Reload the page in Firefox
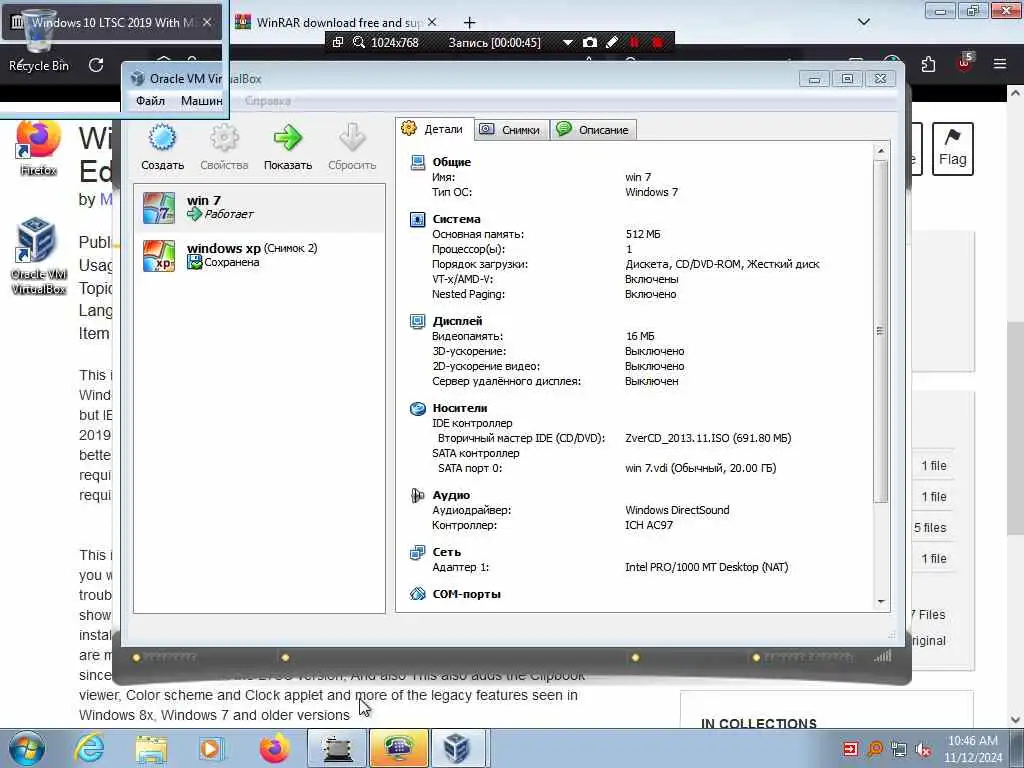 click(x=96, y=65)
